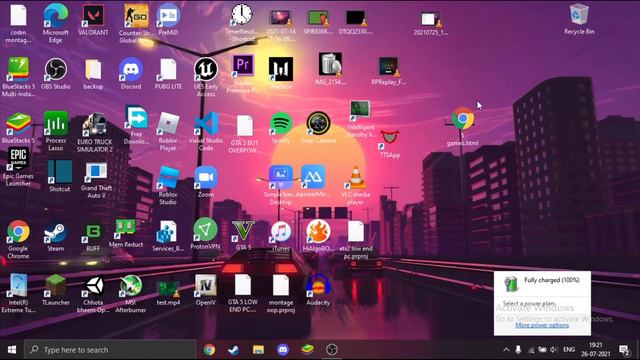Click the microphone tray icon

(518, 350)
